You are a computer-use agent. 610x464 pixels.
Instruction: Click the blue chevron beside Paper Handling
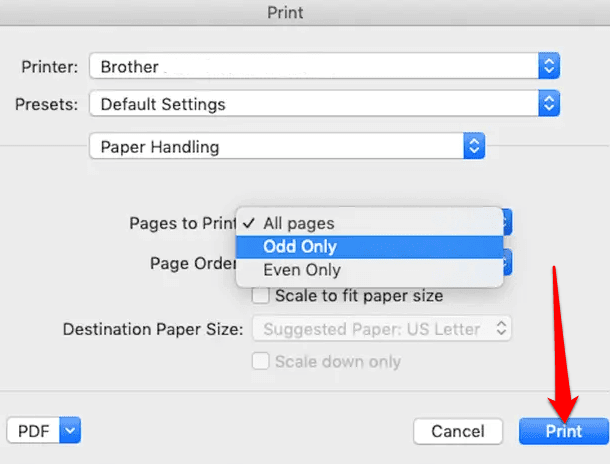(x=474, y=146)
